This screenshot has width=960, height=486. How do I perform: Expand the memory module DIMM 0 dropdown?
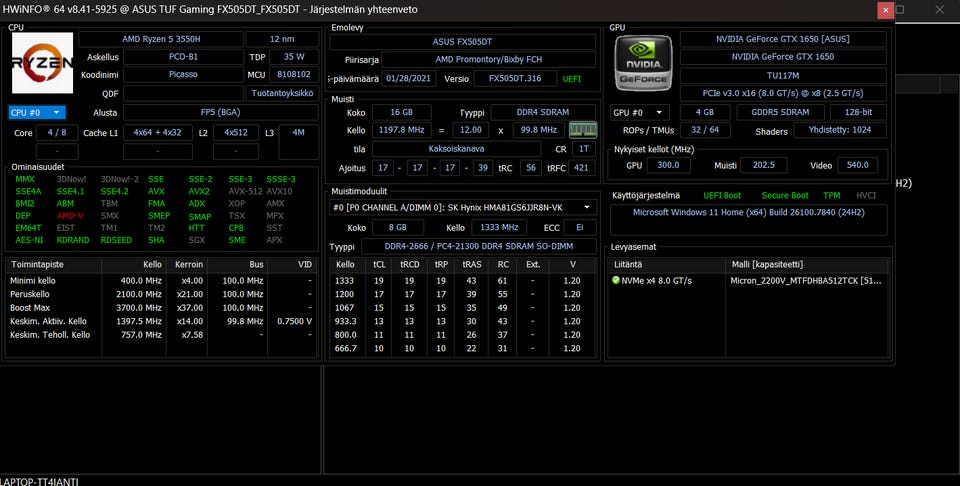pos(463,207)
